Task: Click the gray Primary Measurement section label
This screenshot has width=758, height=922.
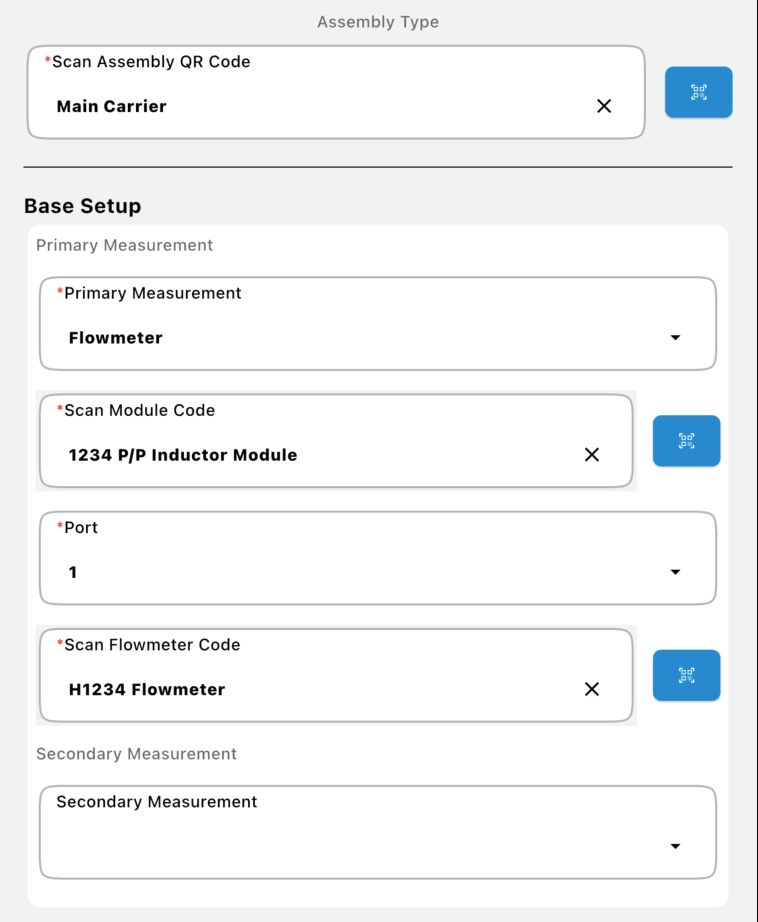Action: click(x=125, y=245)
